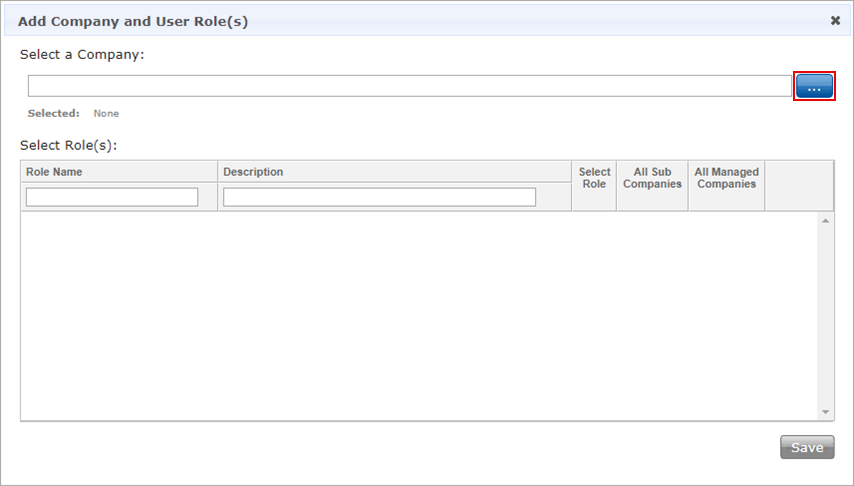Click the Selected: None status text
The width and height of the screenshot is (854, 486).
[x=73, y=113]
